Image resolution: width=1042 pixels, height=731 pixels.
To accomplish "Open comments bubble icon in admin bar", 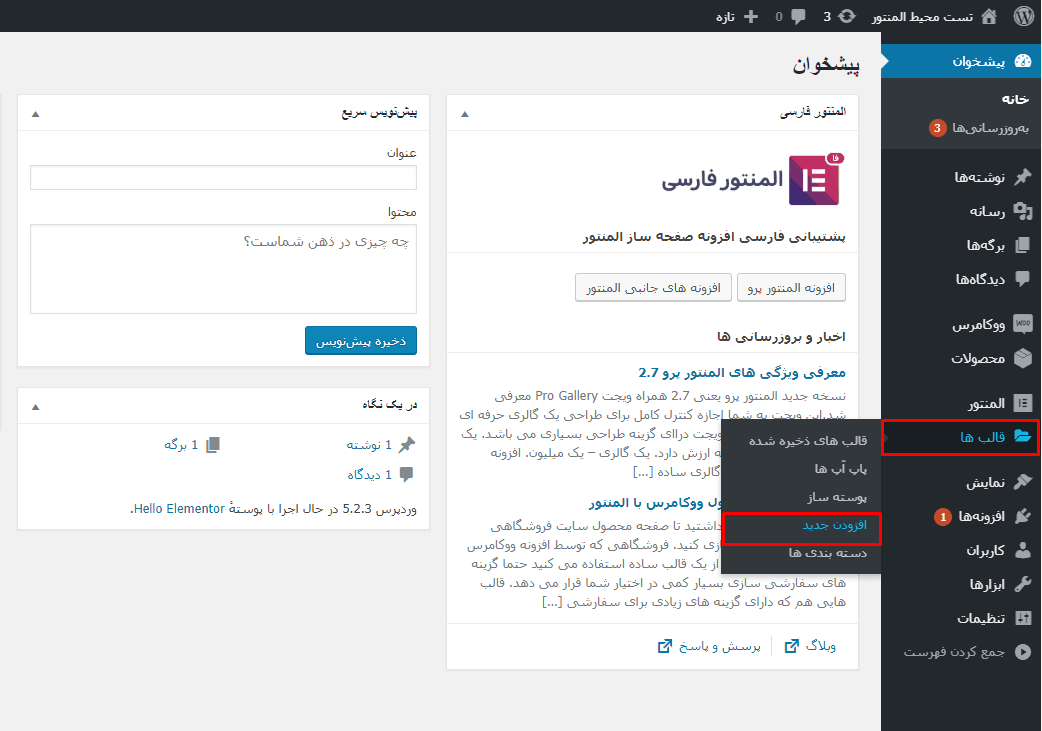I will tap(798, 17).
